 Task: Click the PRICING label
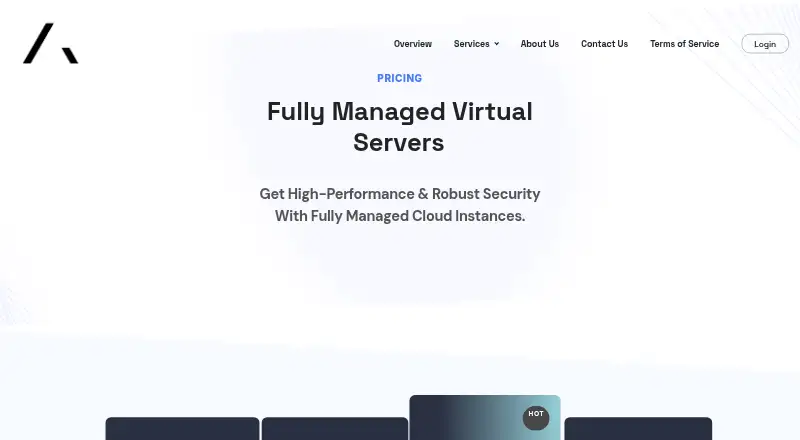pos(399,78)
